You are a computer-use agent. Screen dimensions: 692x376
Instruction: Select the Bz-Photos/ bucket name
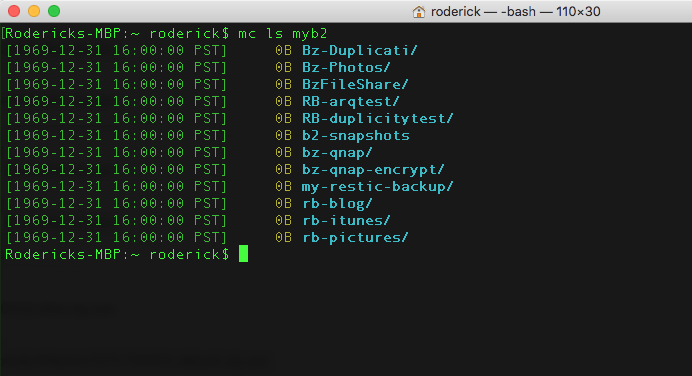[x=346, y=68]
